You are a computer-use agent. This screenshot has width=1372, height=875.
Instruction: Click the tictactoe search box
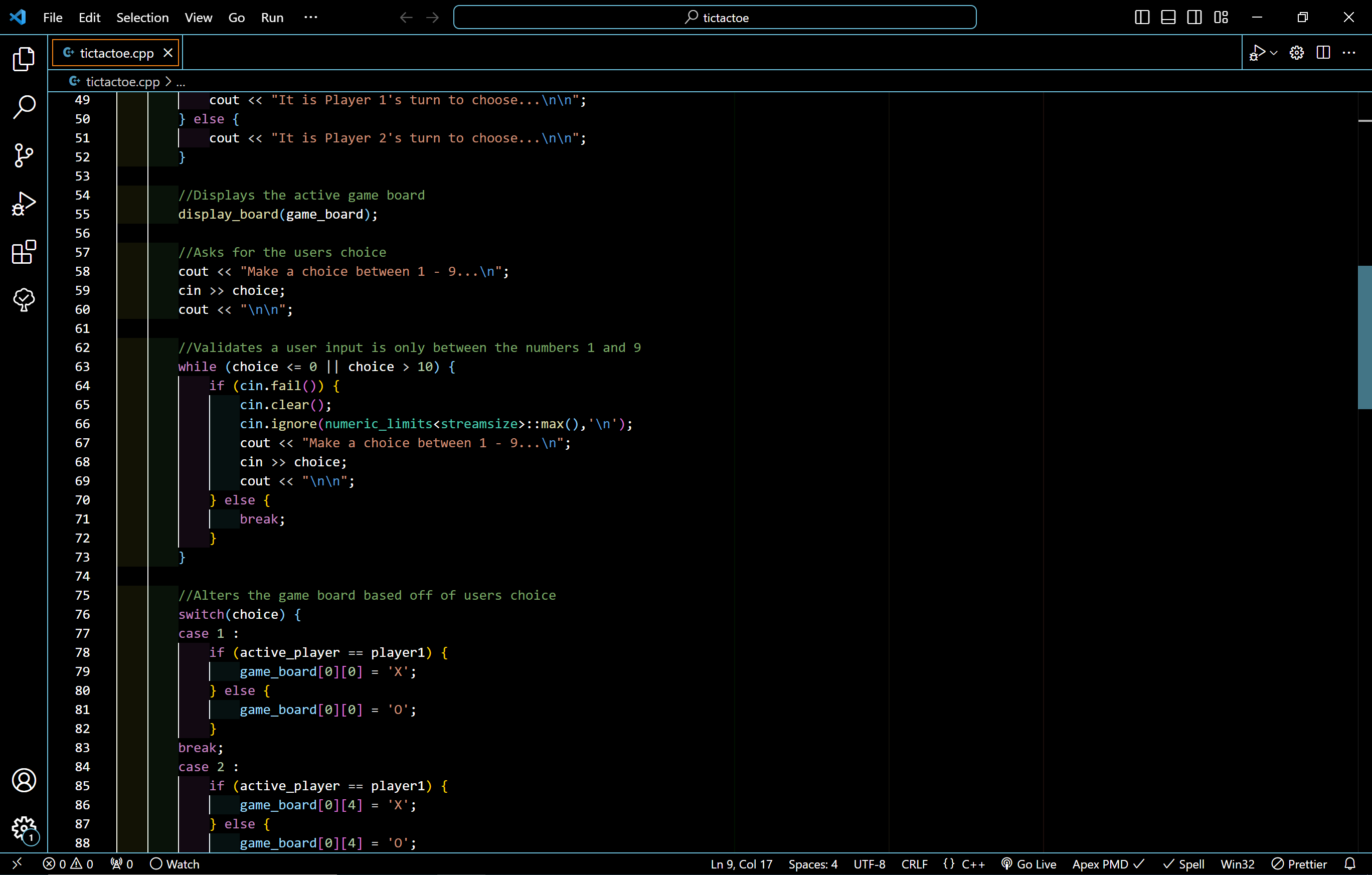(715, 17)
